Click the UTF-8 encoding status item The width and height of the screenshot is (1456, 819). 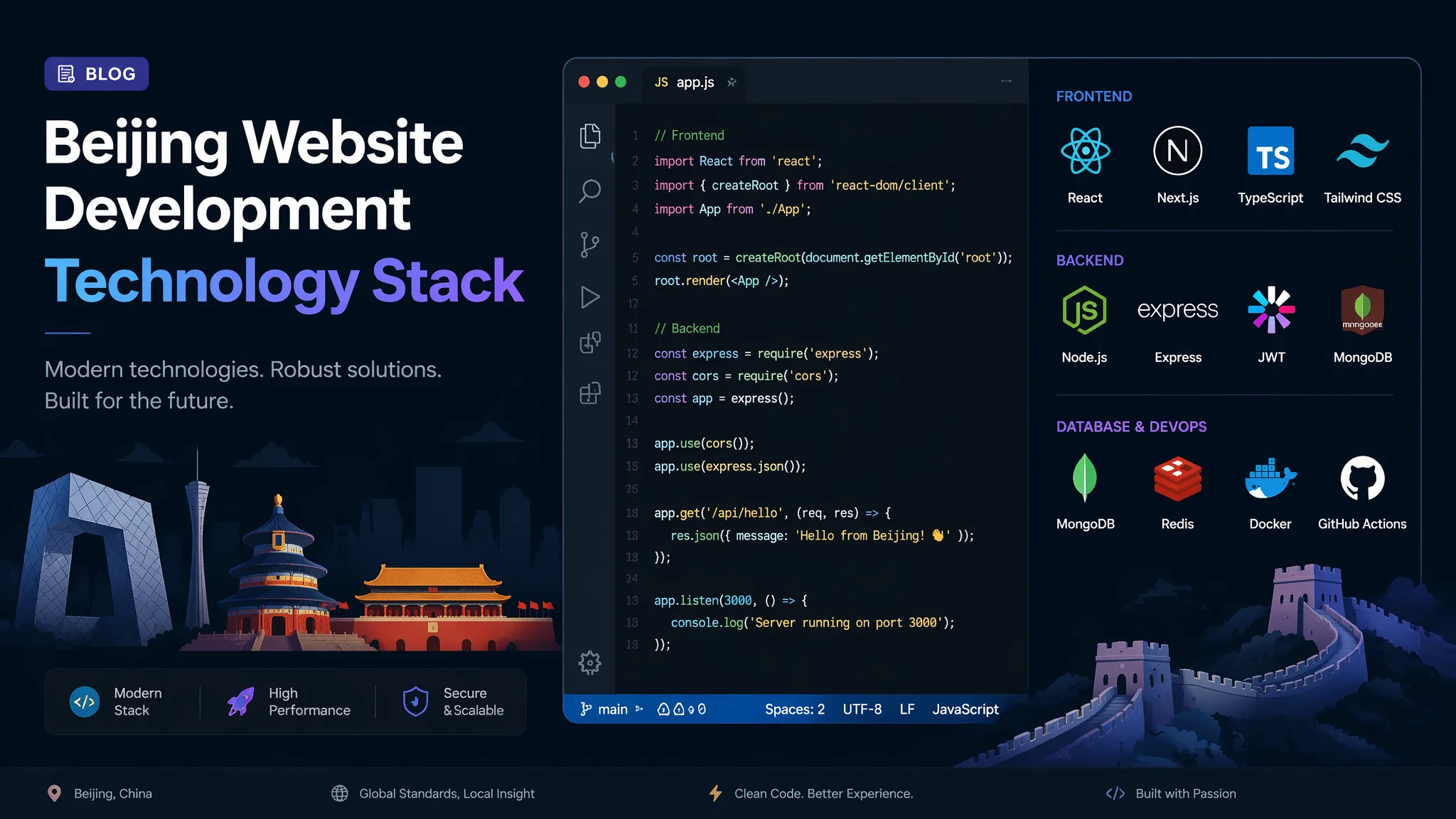(862, 710)
